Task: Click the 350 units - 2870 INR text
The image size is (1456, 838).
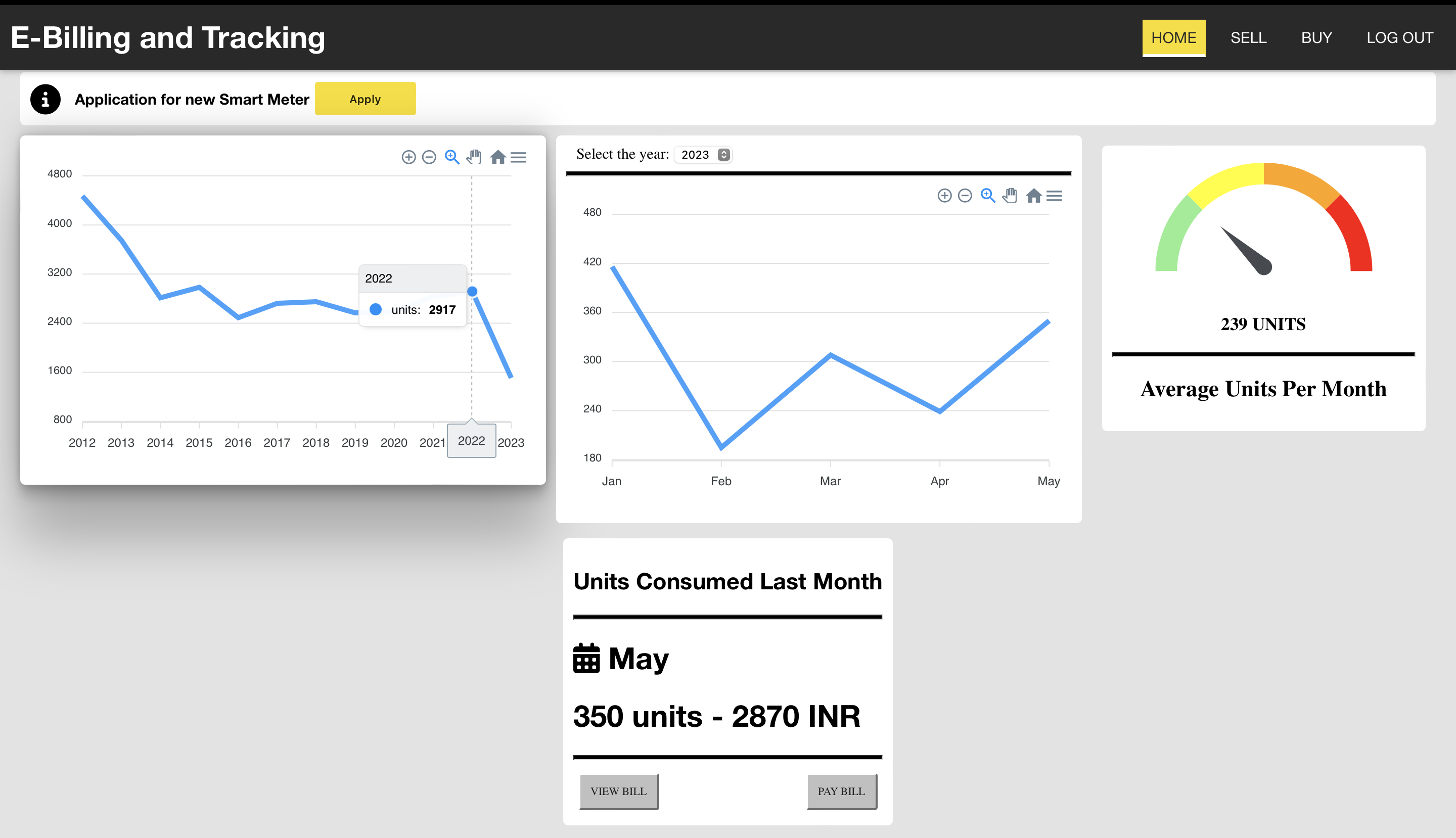Action: (x=717, y=717)
